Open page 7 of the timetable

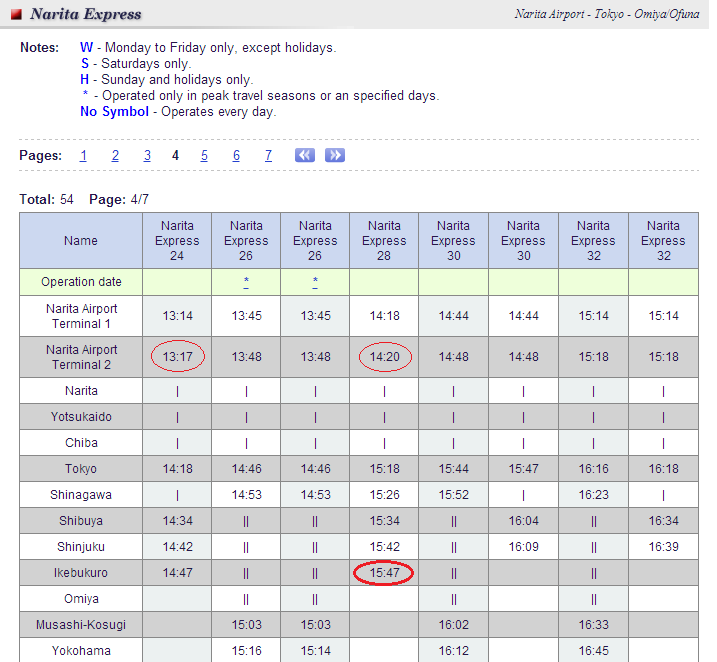[268, 156]
